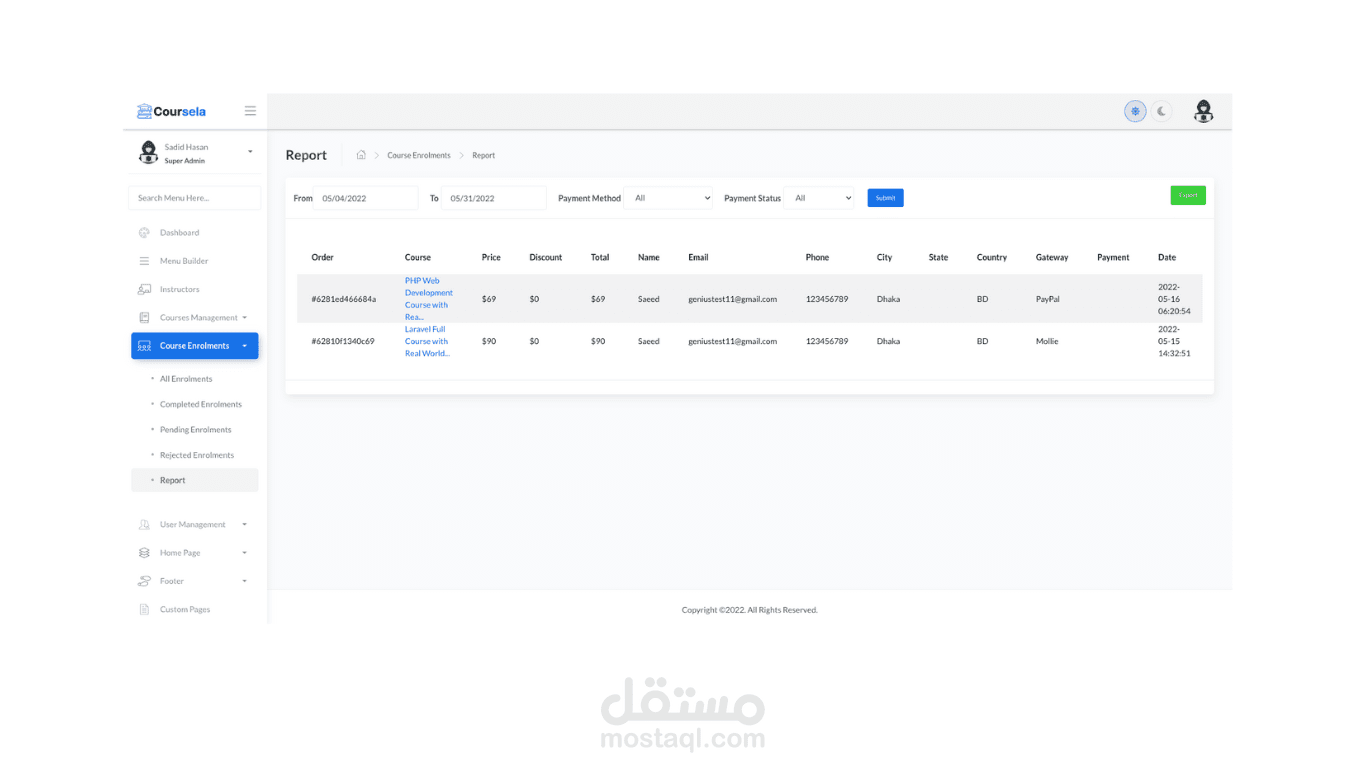Click the green Export button
The height and width of the screenshot is (768, 1366).
(x=1188, y=195)
